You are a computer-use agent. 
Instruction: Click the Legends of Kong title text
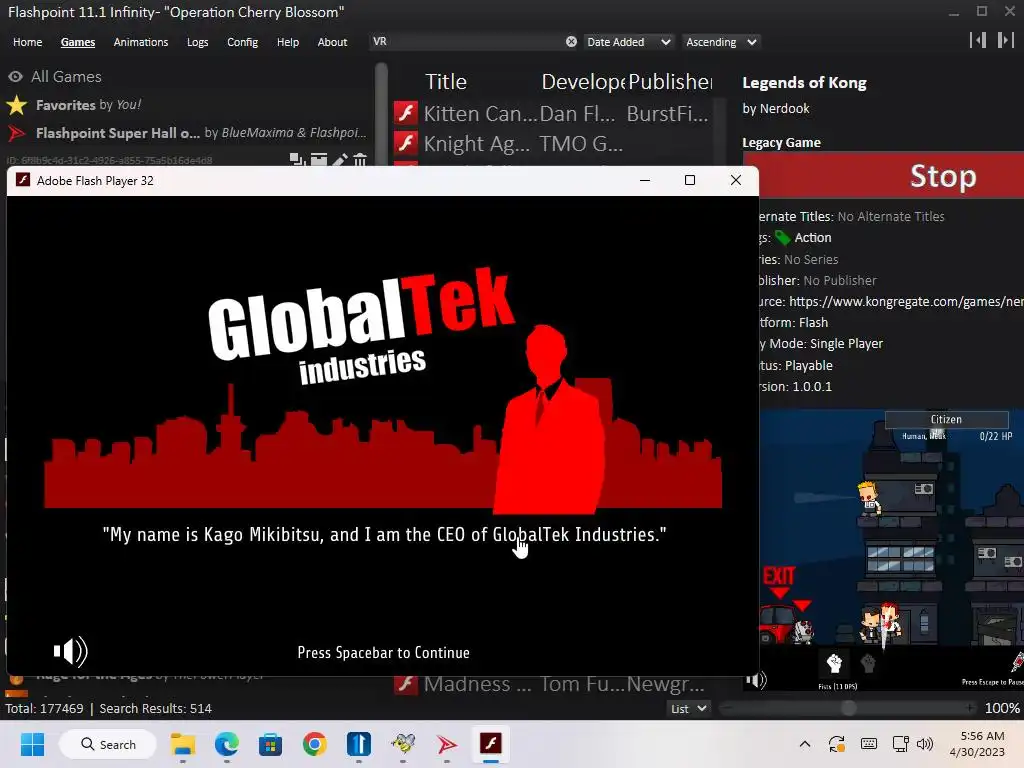[x=805, y=83]
